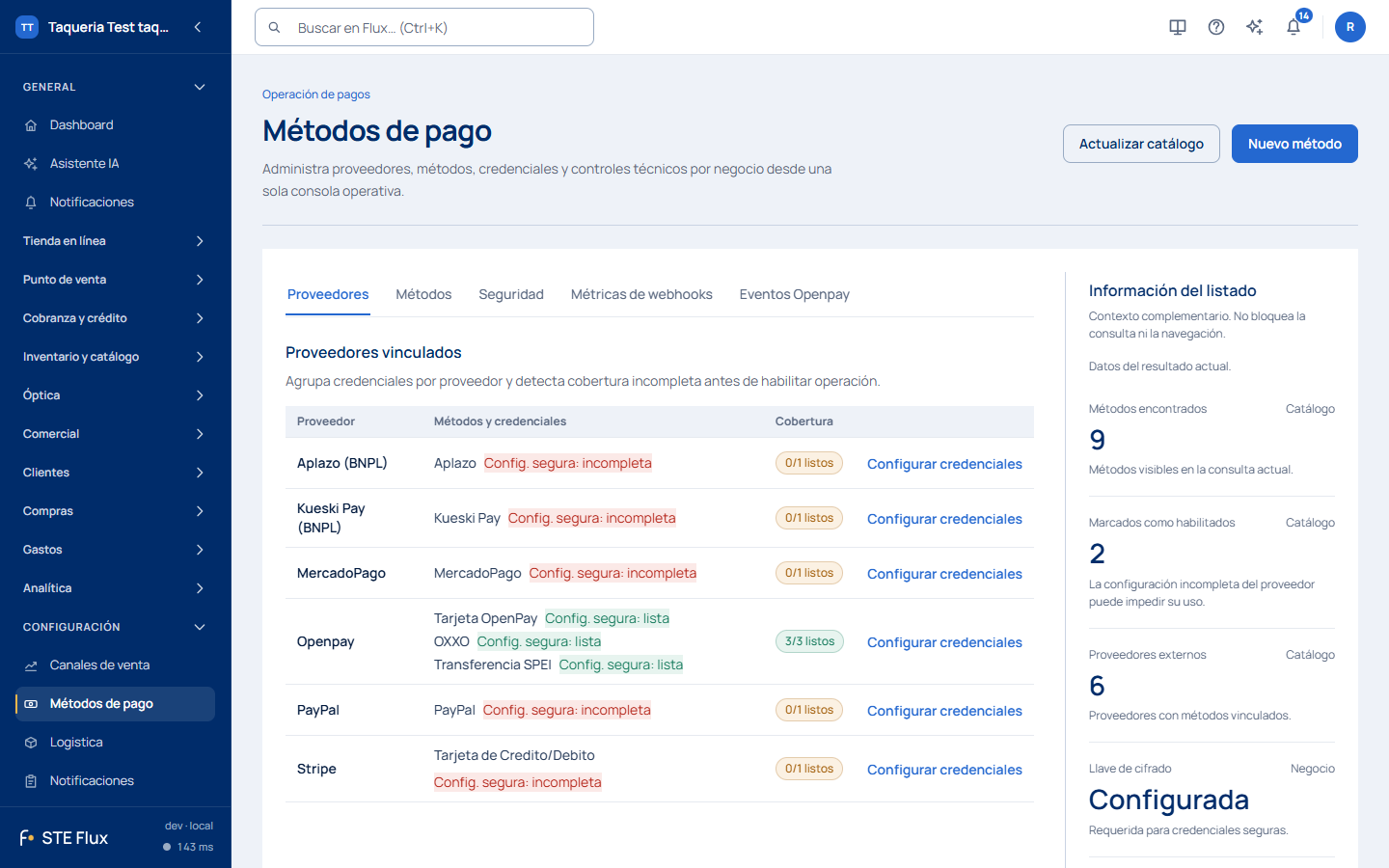Open the Métricas de webhooks tab

point(641,294)
